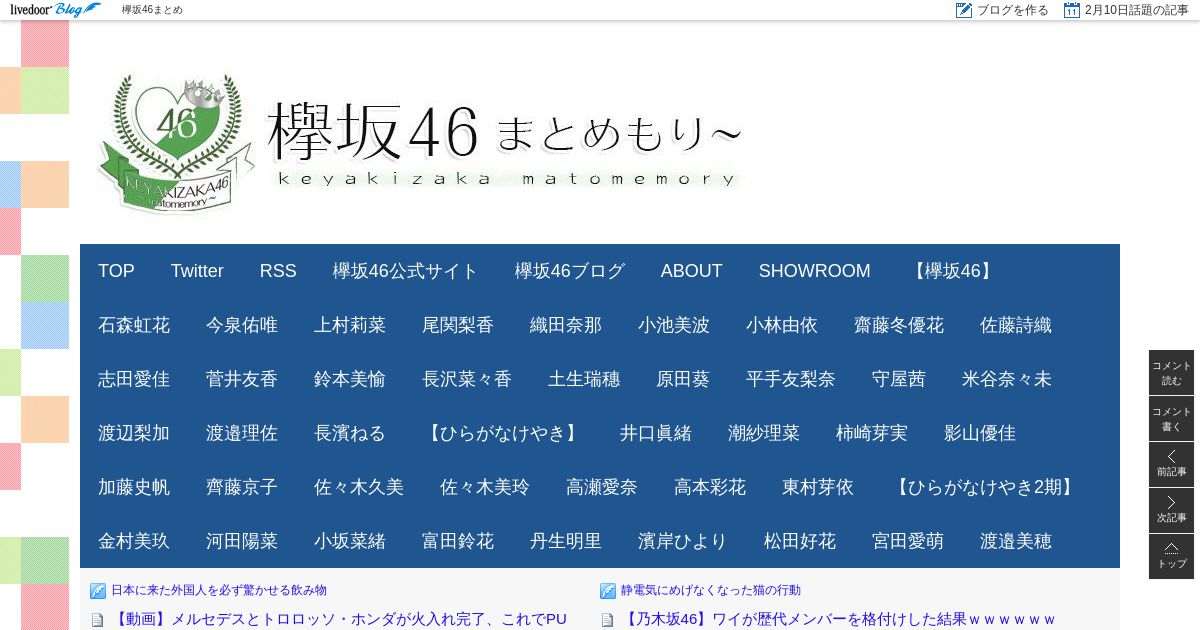1200x630 pixels.
Task: Select member 石森虹花
Action: (134, 325)
